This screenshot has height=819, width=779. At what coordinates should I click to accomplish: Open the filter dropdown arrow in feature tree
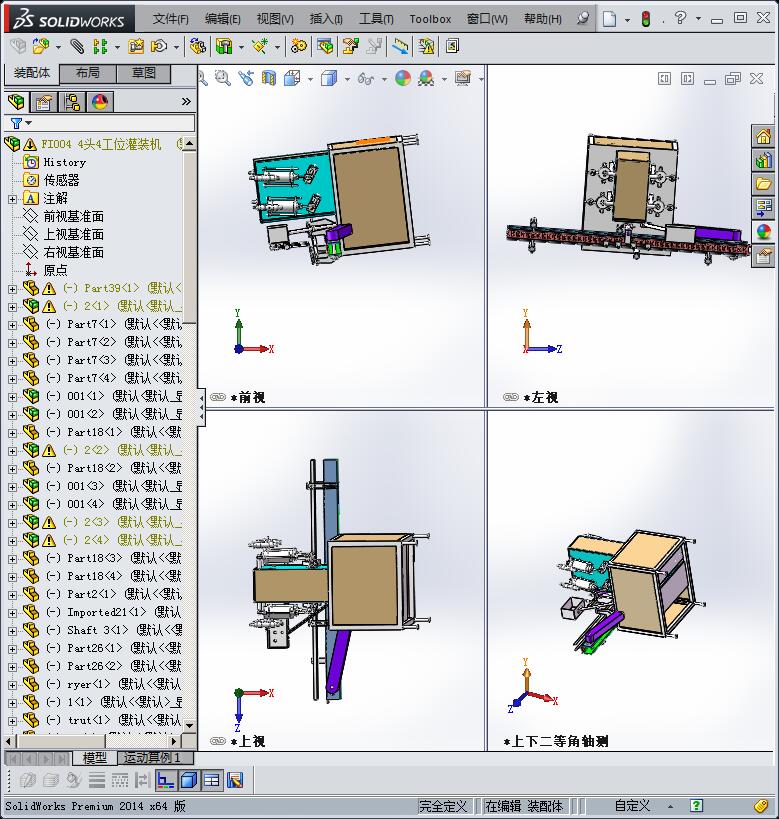(29, 123)
